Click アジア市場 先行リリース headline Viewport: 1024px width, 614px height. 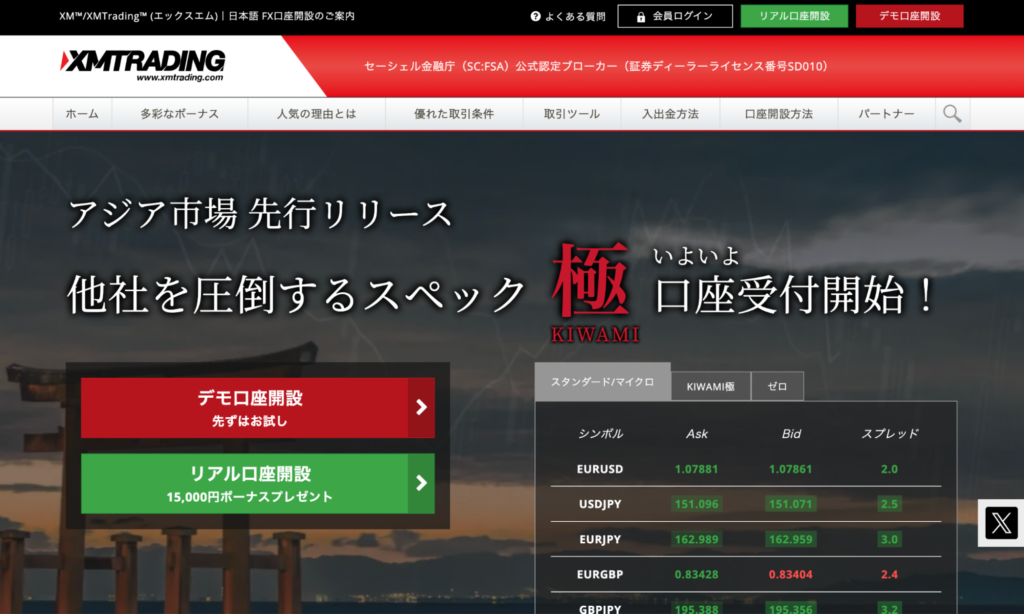coord(260,214)
